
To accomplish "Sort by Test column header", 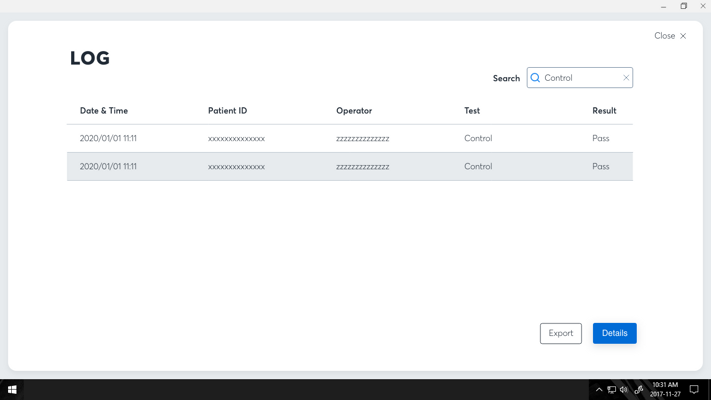I will tap(472, 111).
